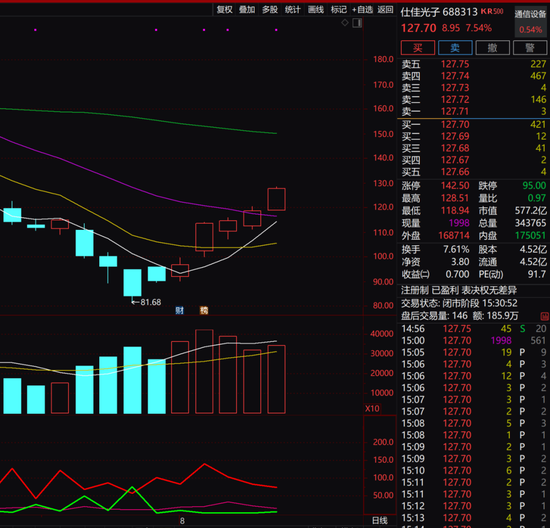Select the 统计 statistics toolbar item

(293, 9)
